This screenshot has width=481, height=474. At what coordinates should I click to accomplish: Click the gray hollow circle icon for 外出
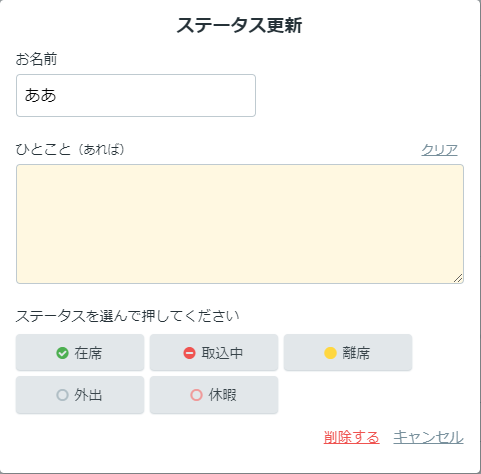(62, 395)
